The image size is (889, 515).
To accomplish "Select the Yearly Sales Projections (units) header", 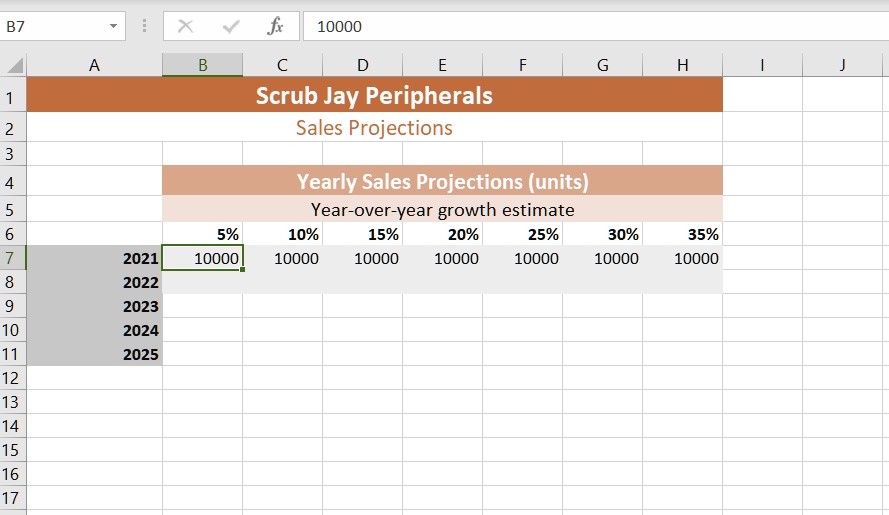I will 442,181.
